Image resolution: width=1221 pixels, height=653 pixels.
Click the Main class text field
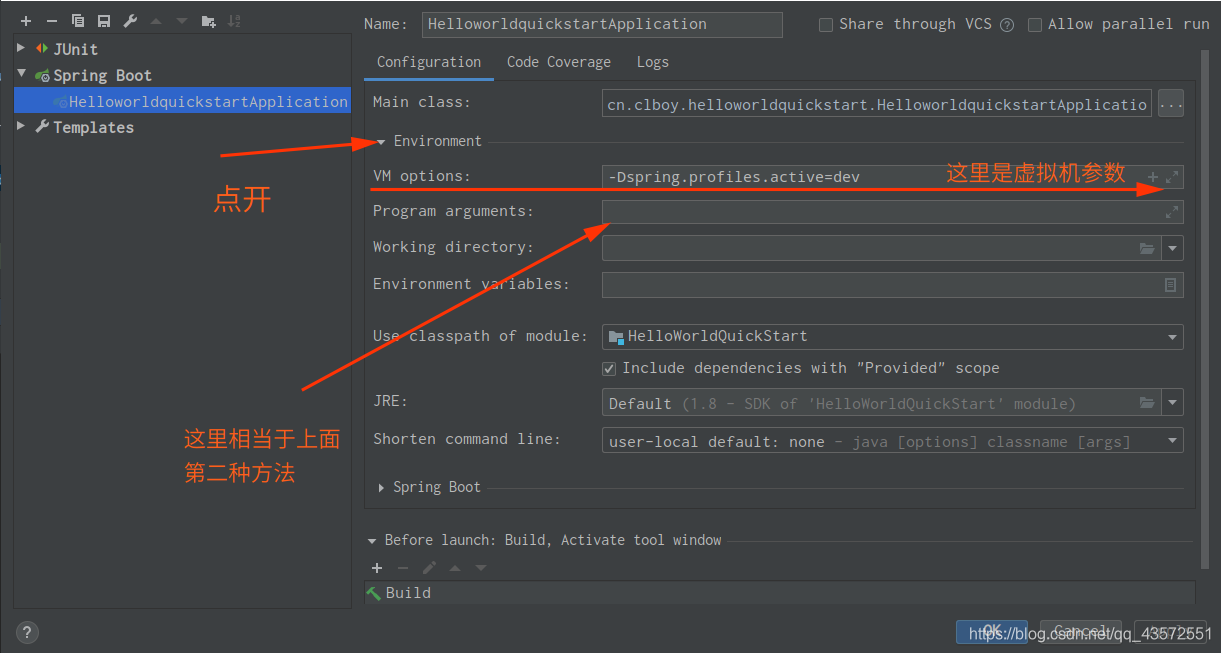[877, 104]
